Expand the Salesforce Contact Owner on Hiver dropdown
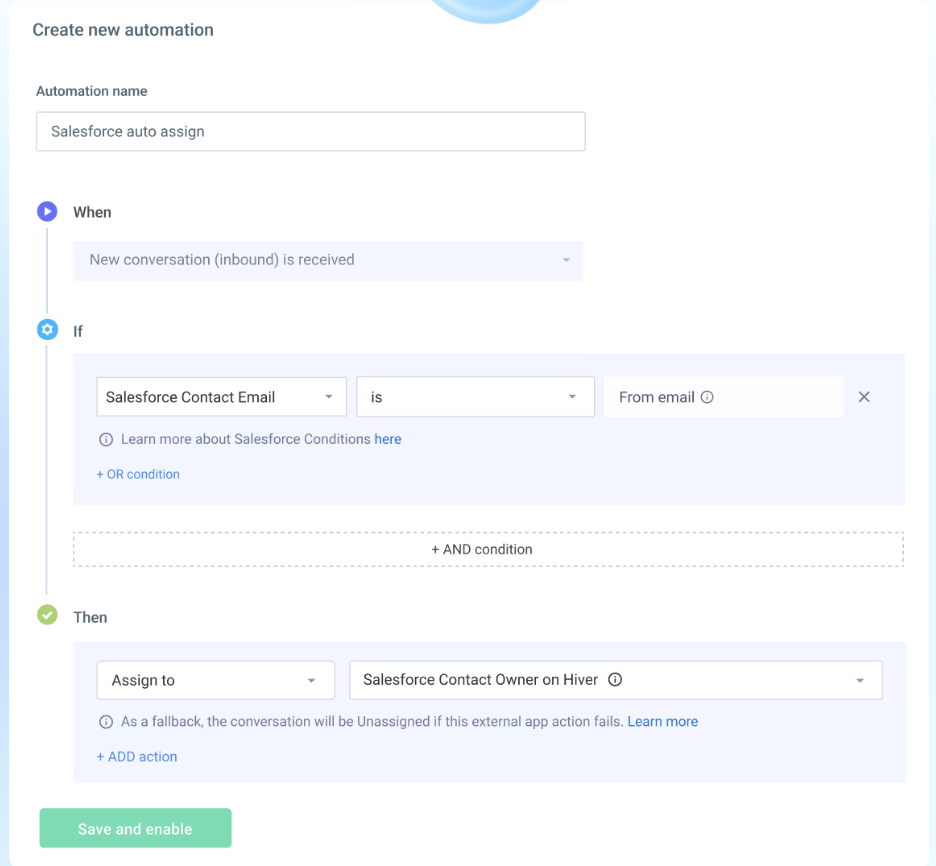The width and height of the screenshot is (936, 866). pyautogui.click(x=859, y=680)
